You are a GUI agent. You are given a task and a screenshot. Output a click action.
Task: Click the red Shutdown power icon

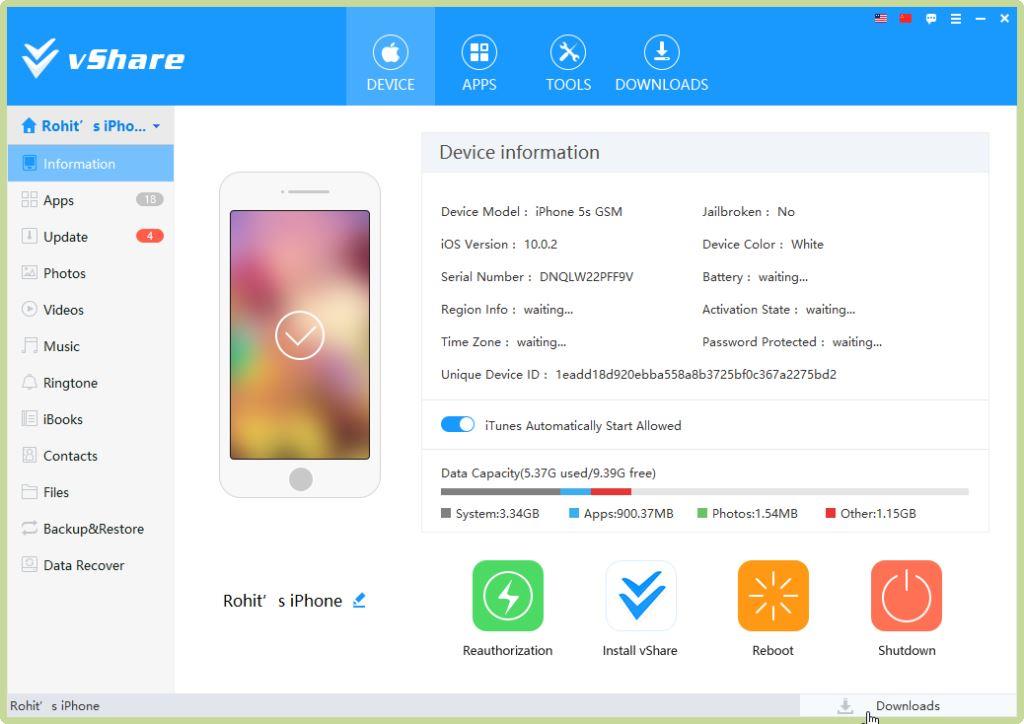906,595
